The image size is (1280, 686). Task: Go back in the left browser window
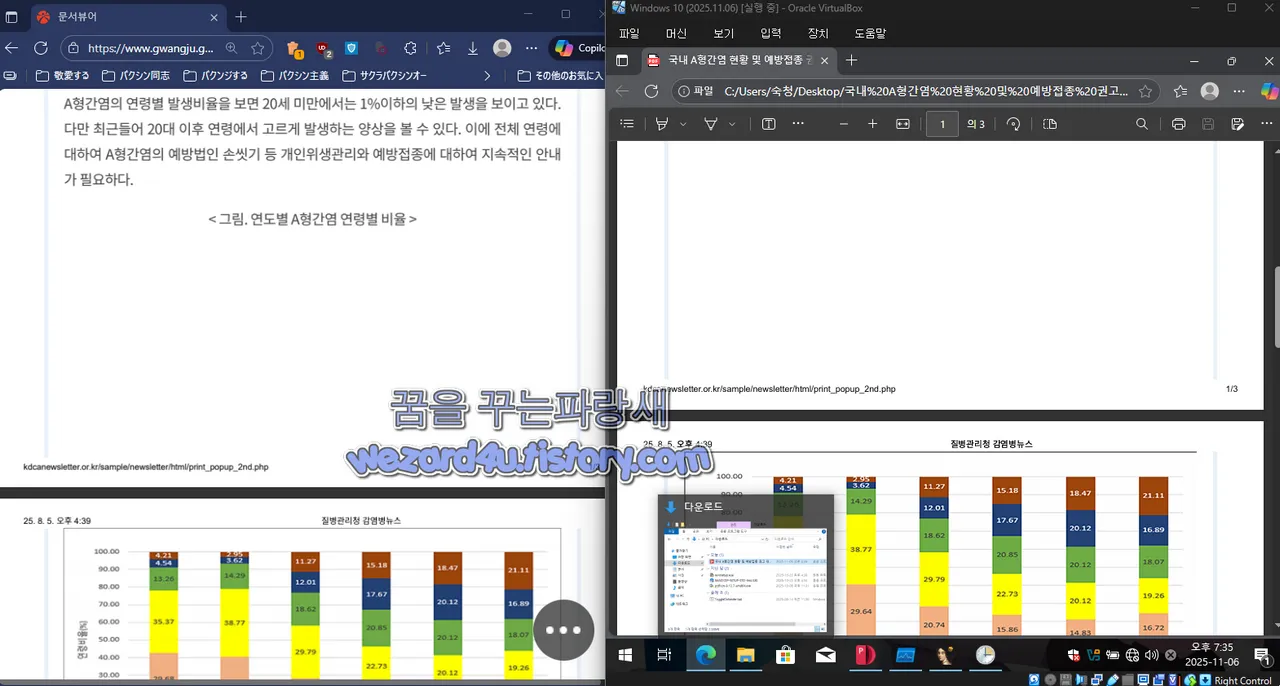pos(12,48)
